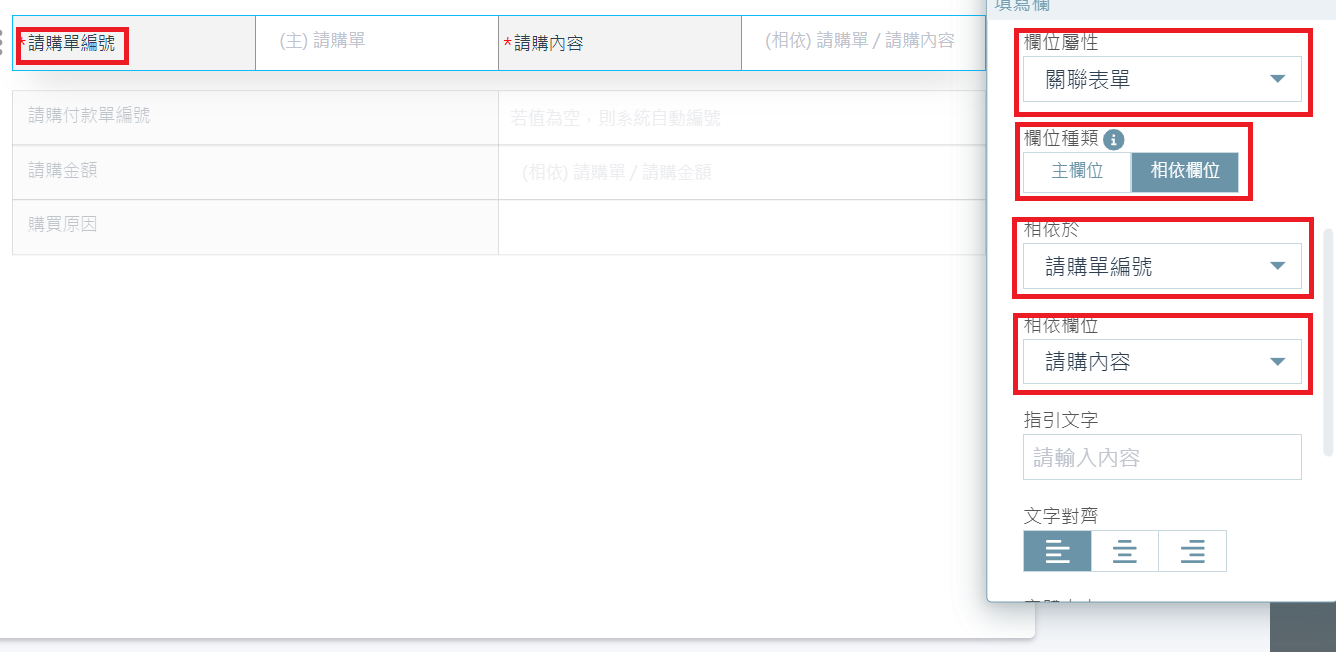Select right text alignment
The width and height of the screenshot is (1336, 652).
(1192, 551)
